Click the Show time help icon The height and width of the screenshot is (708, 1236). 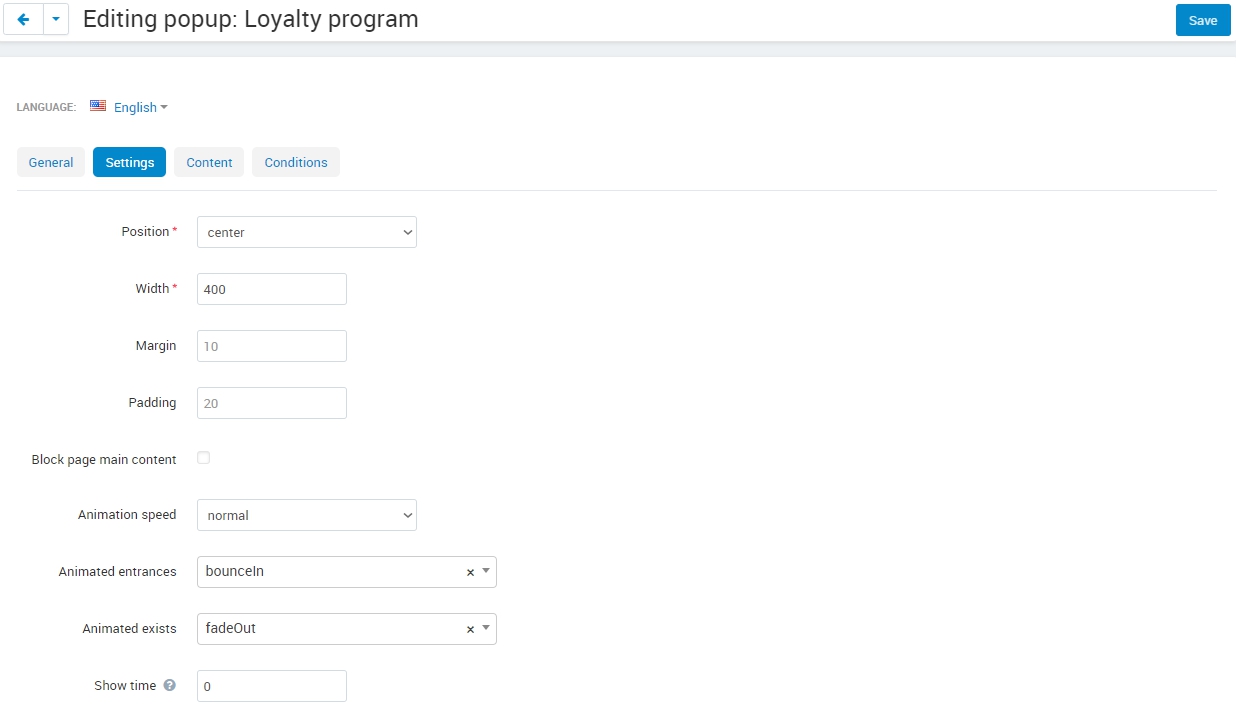tap(169, 686)
